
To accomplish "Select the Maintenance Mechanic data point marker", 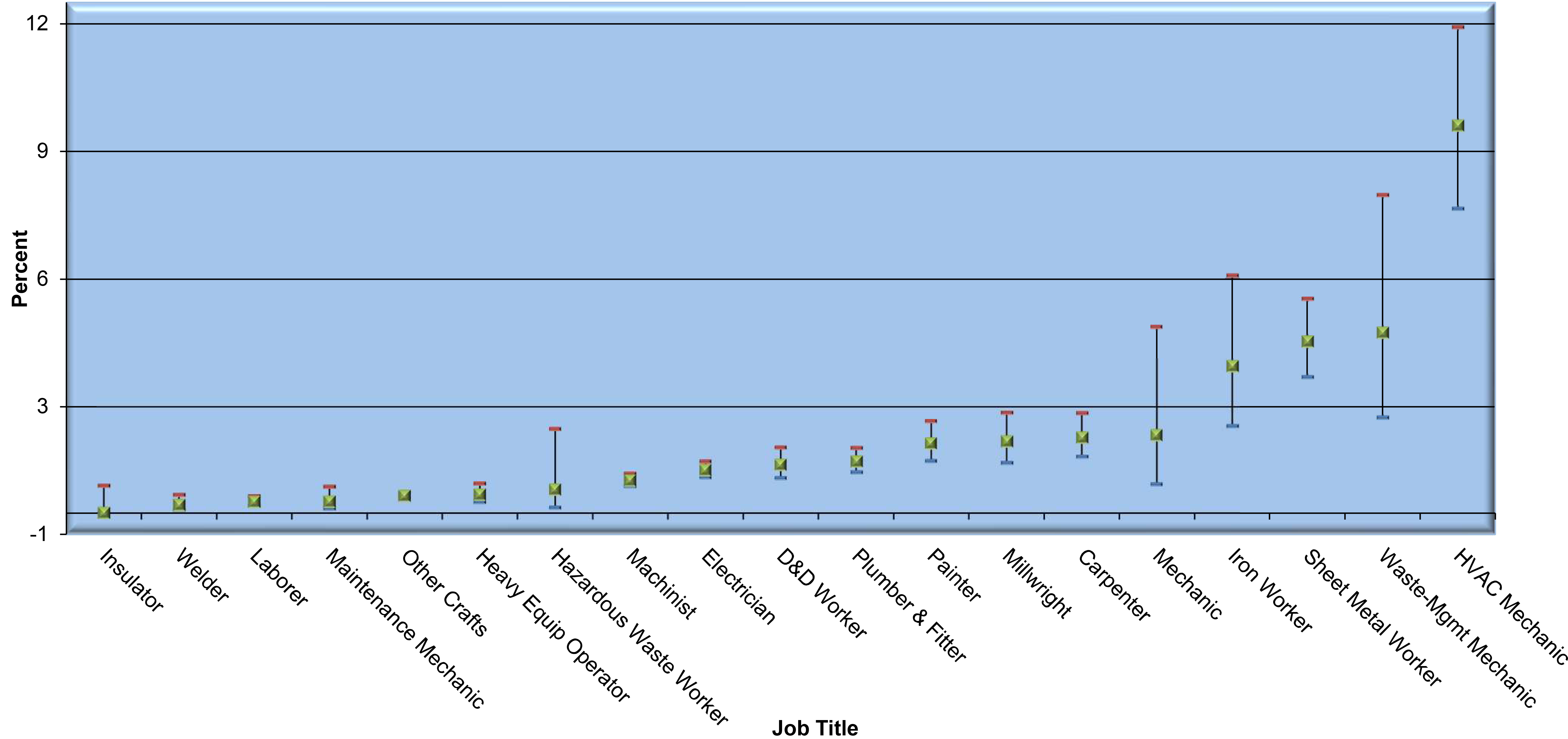I will (x=329, y=501).
